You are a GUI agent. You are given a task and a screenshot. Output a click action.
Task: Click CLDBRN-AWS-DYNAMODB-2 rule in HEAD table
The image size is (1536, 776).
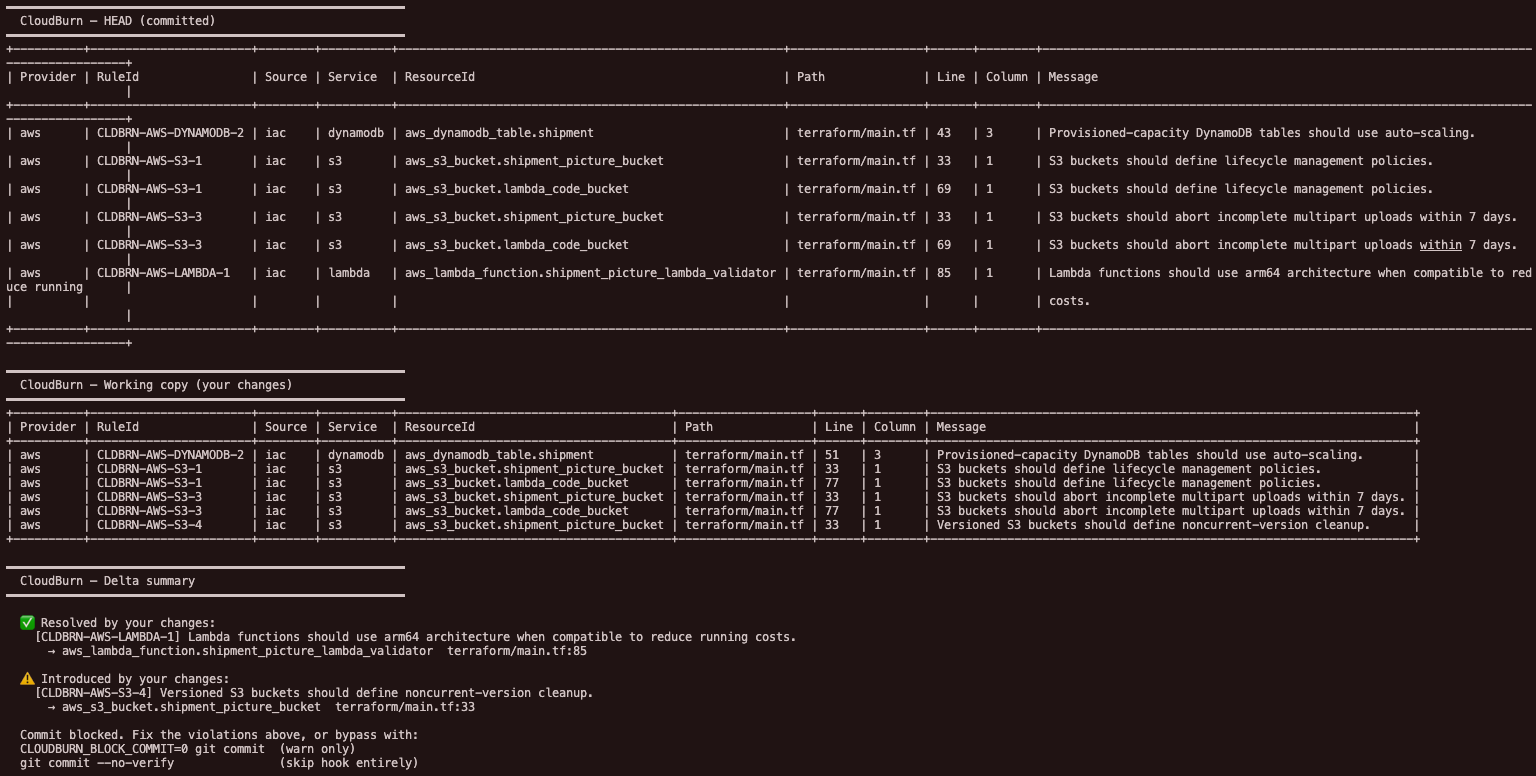coord(170,133)
